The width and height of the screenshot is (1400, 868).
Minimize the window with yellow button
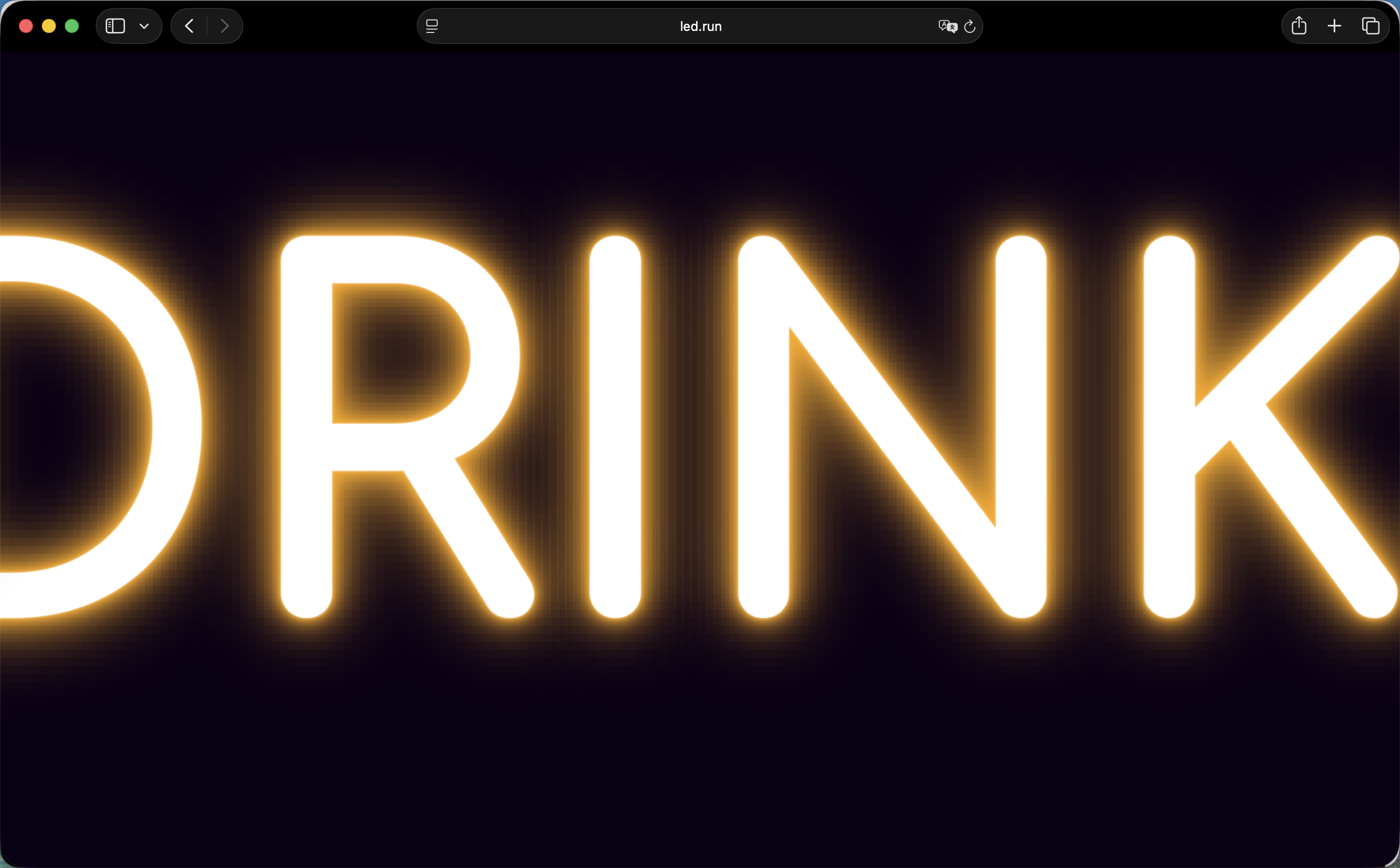pyautogui.click(x=49, y=26)
